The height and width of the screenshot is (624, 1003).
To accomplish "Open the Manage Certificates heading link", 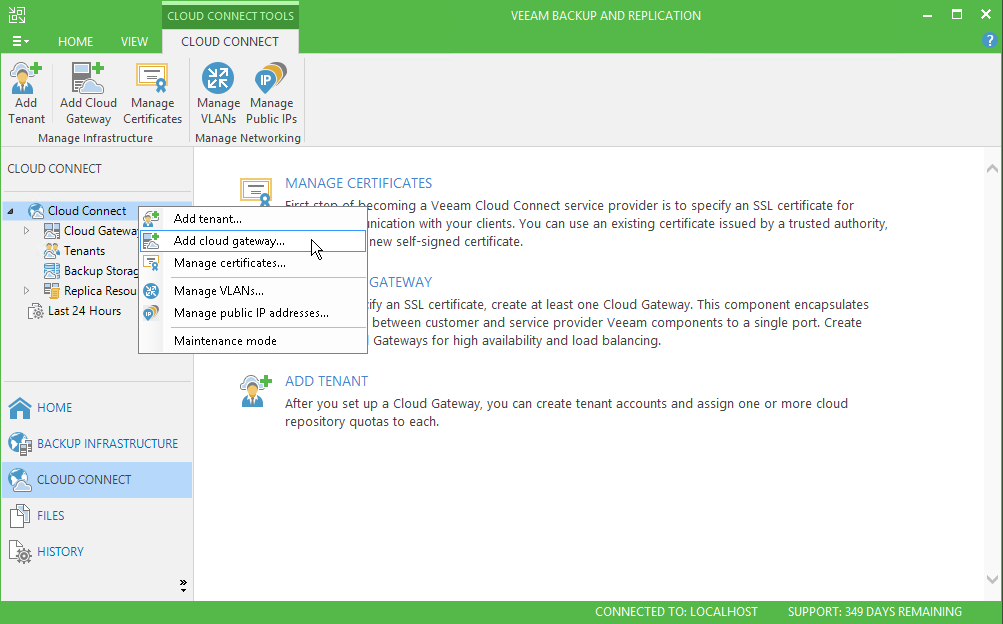I will [358, 183].
